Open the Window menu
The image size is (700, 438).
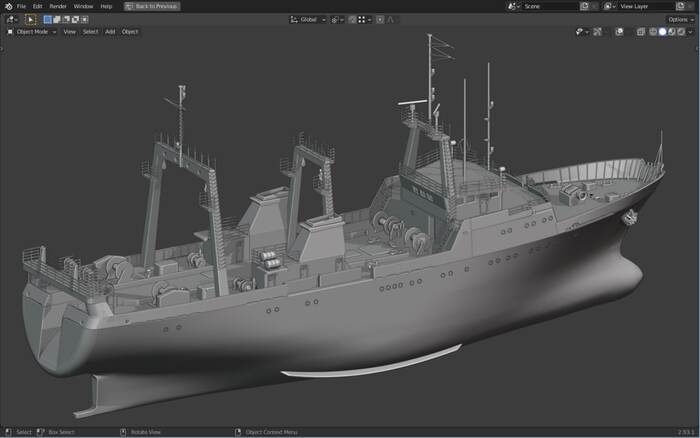(x=83, y=6)
